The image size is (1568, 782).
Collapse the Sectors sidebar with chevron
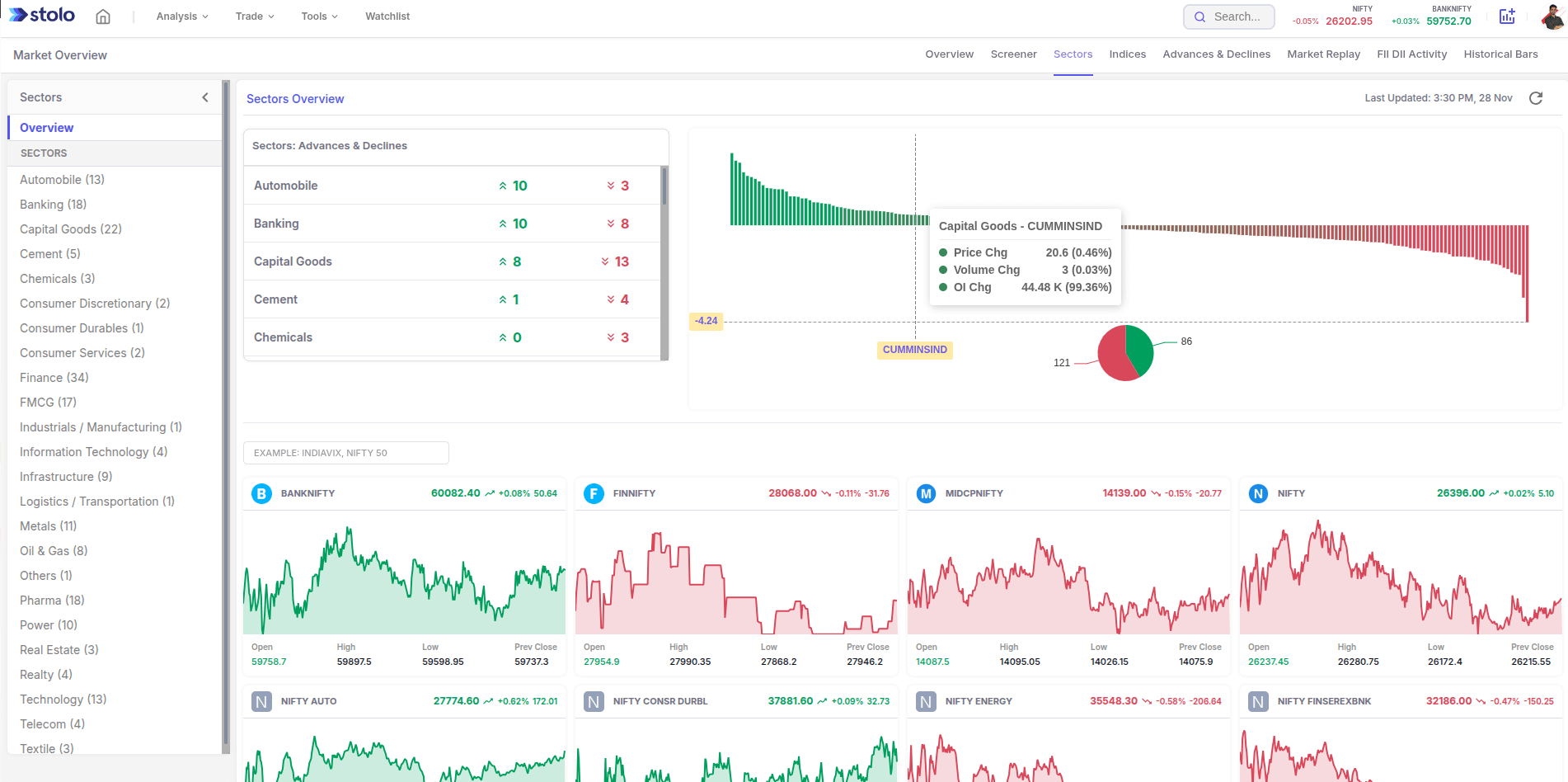205,97
